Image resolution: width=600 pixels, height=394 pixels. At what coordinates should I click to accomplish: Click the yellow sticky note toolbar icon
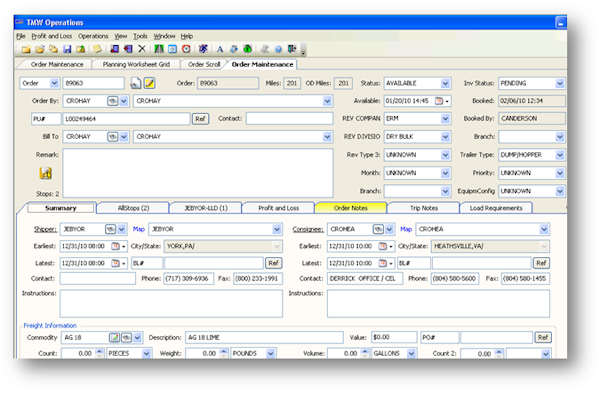coord(97,49)
